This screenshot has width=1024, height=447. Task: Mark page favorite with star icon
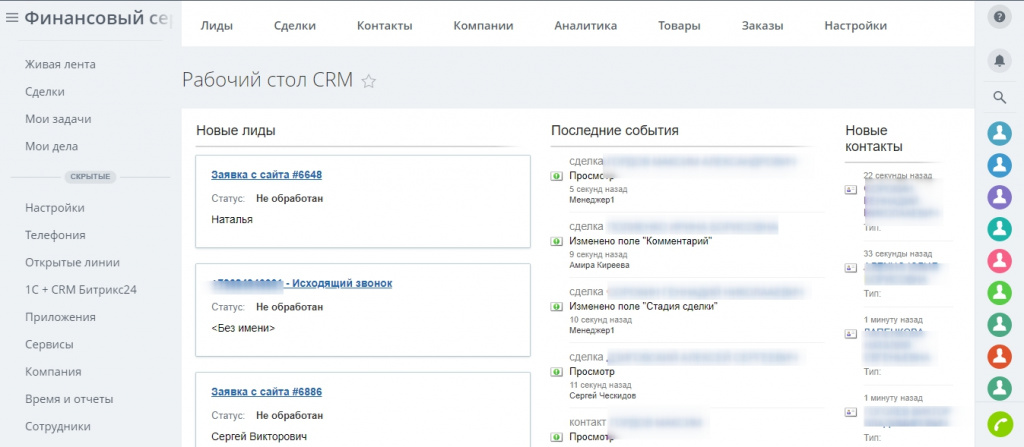[x=369, y=82]
